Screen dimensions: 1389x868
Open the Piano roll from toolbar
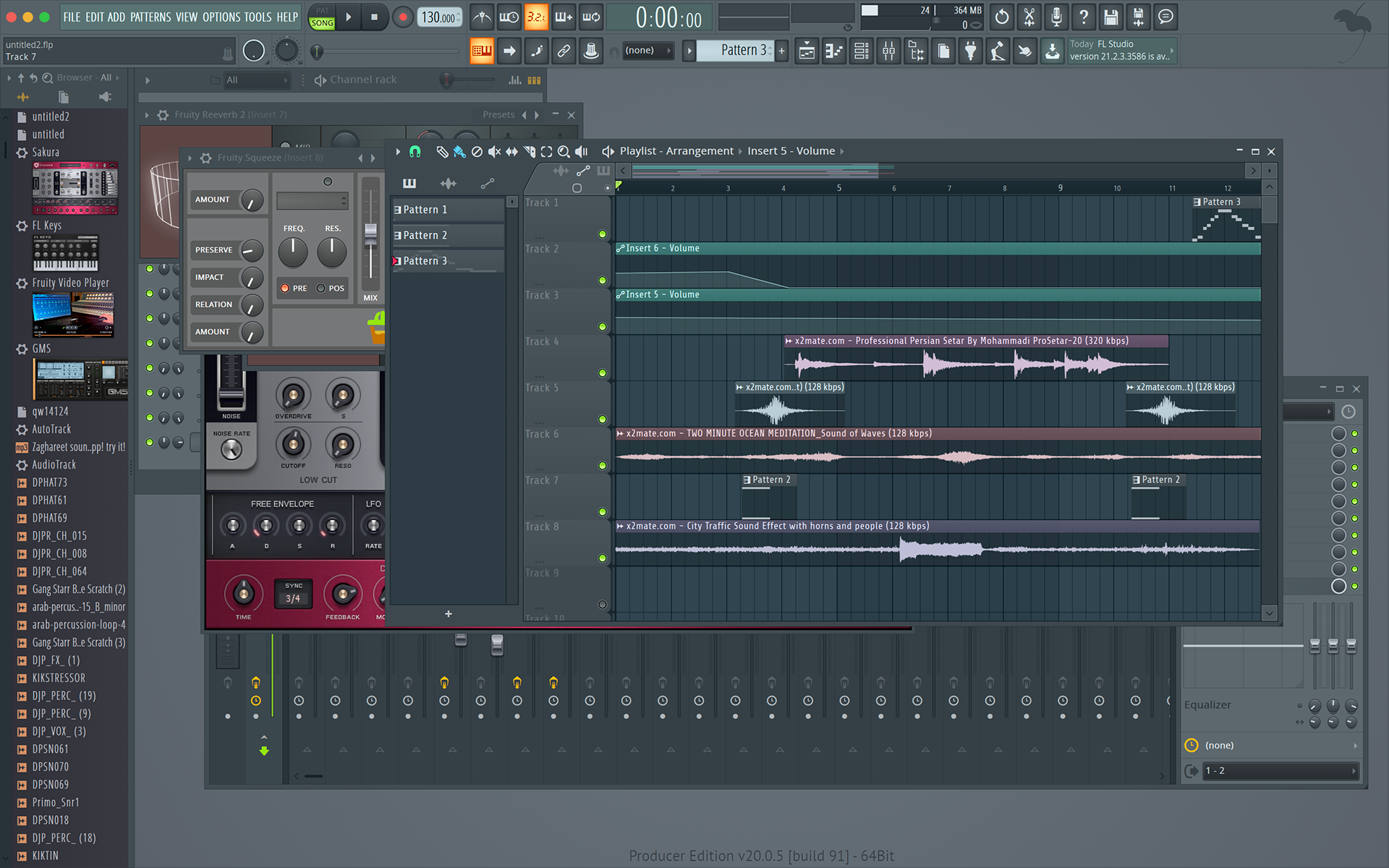(834, 51)
